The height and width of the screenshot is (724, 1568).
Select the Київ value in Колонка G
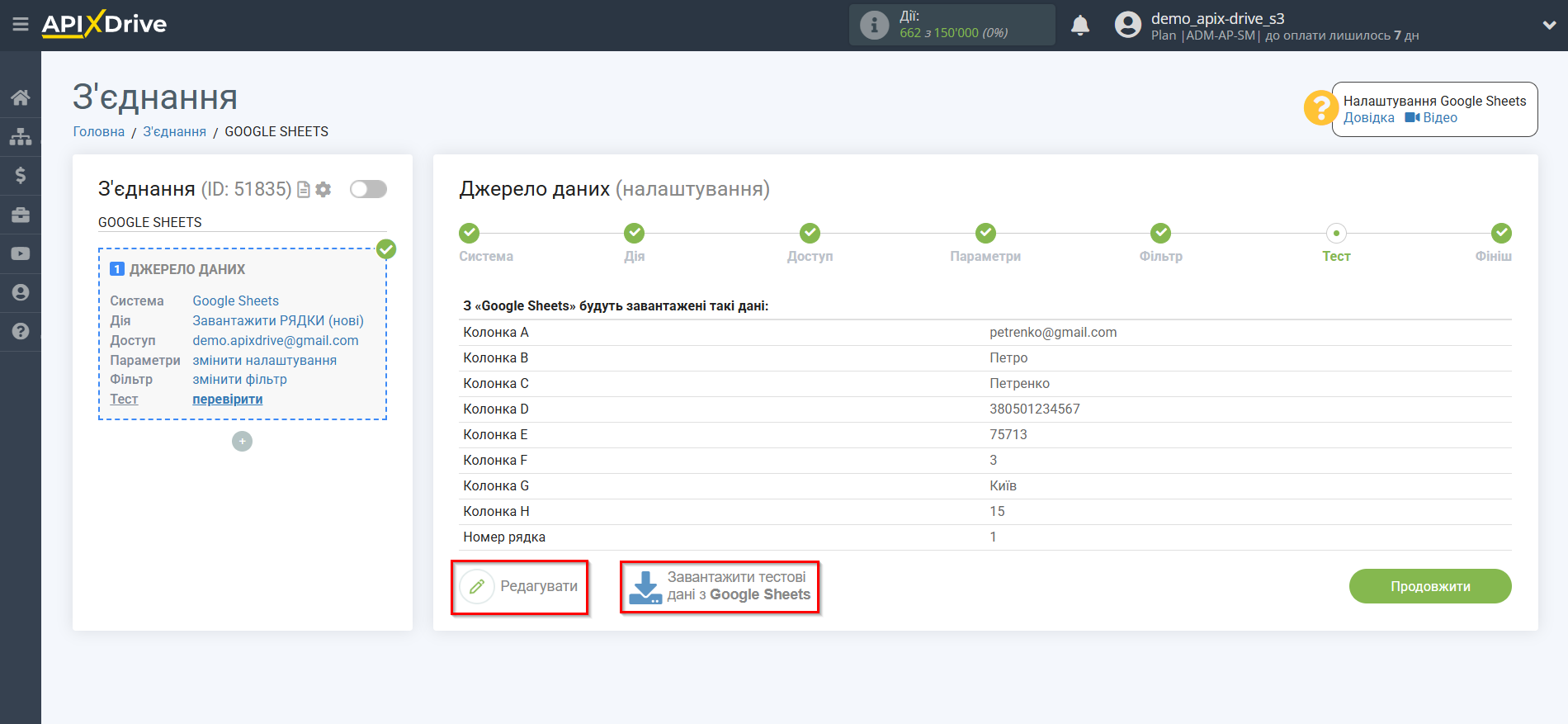coord(1003,485)
